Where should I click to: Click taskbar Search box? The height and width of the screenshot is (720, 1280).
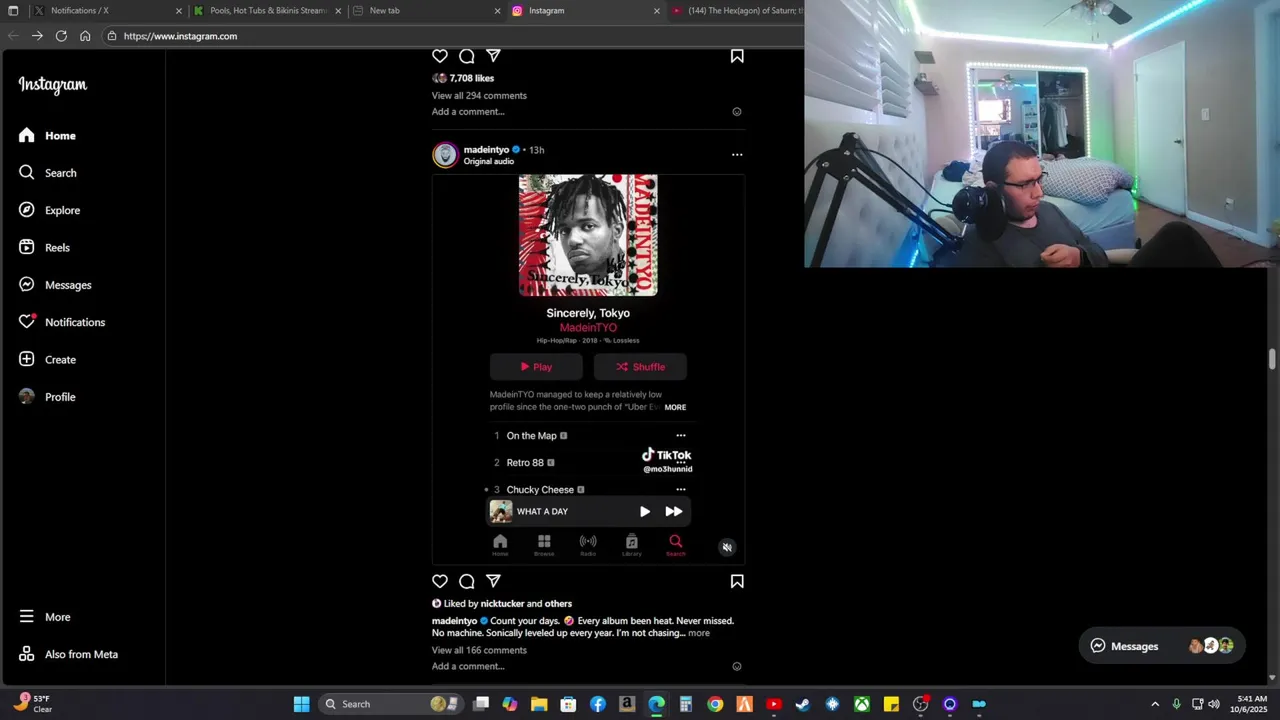(392, 704)
